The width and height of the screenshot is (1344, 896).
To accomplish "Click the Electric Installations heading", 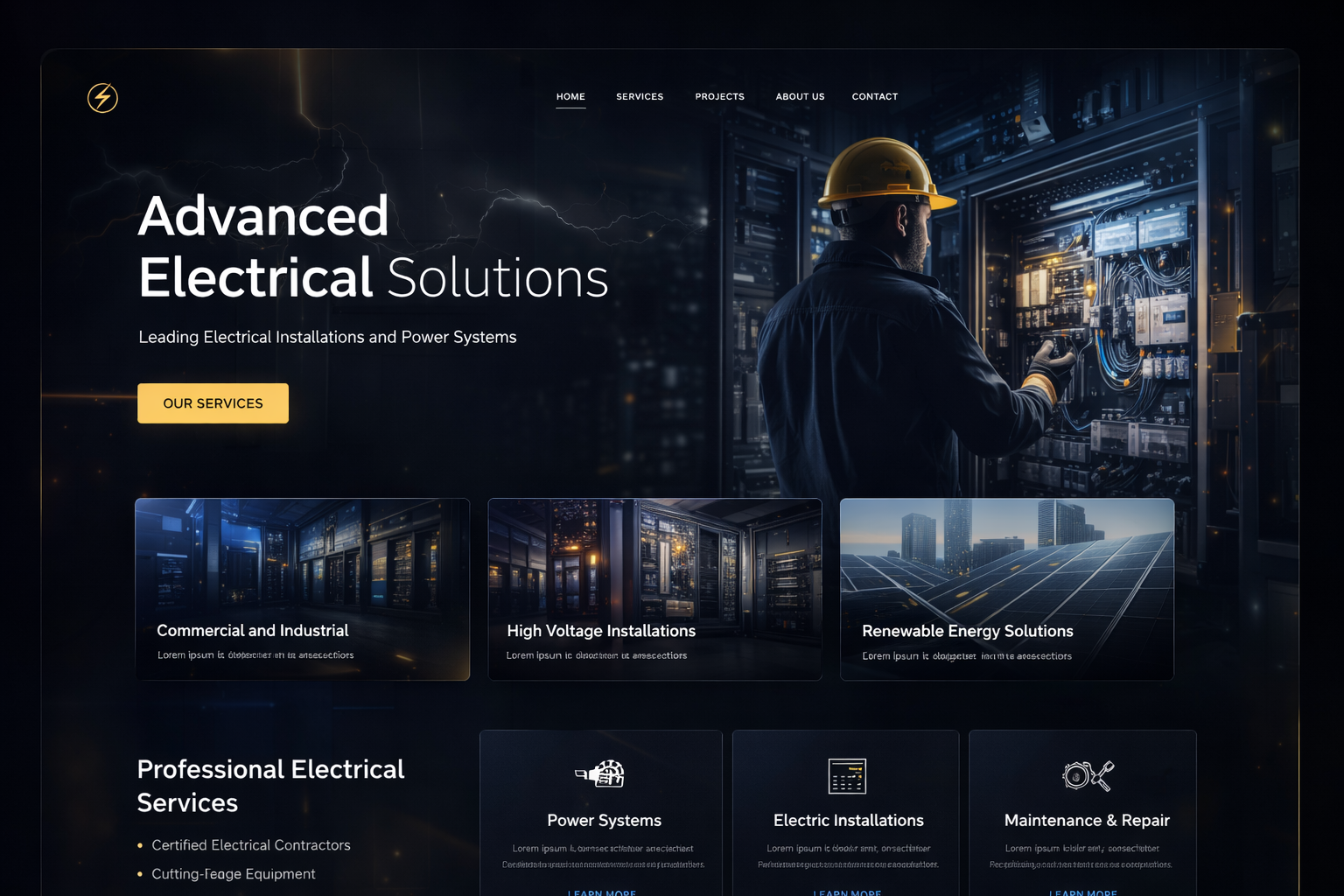I will pos(848,821).
